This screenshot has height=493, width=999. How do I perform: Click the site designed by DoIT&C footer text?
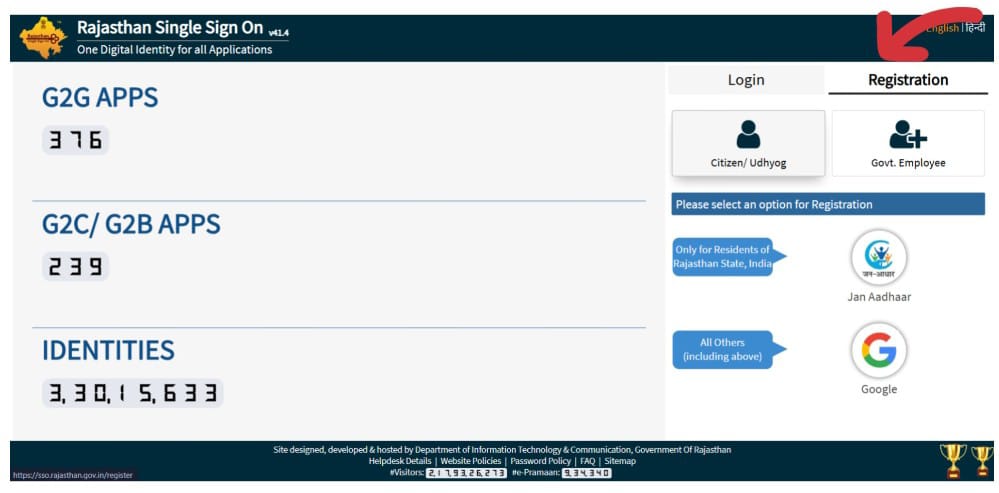(502, 450)
